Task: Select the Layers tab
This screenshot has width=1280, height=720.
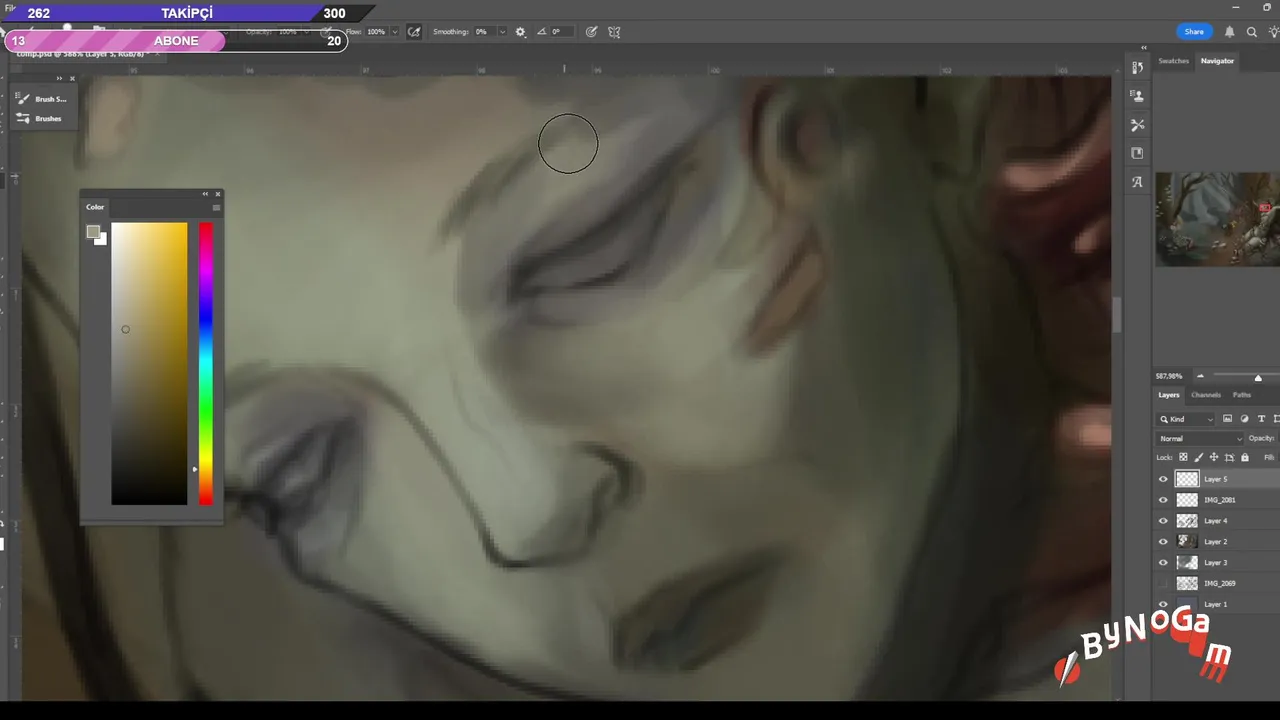Action: (x=1169, y=395)
